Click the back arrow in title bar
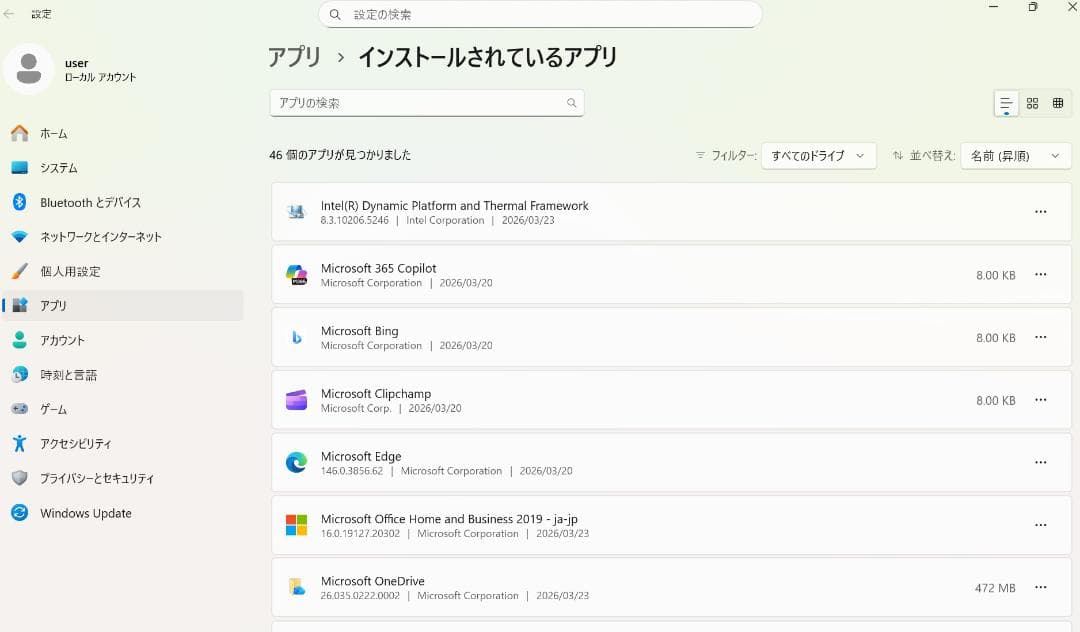The image size is (1080, 632). click(8, 14)
